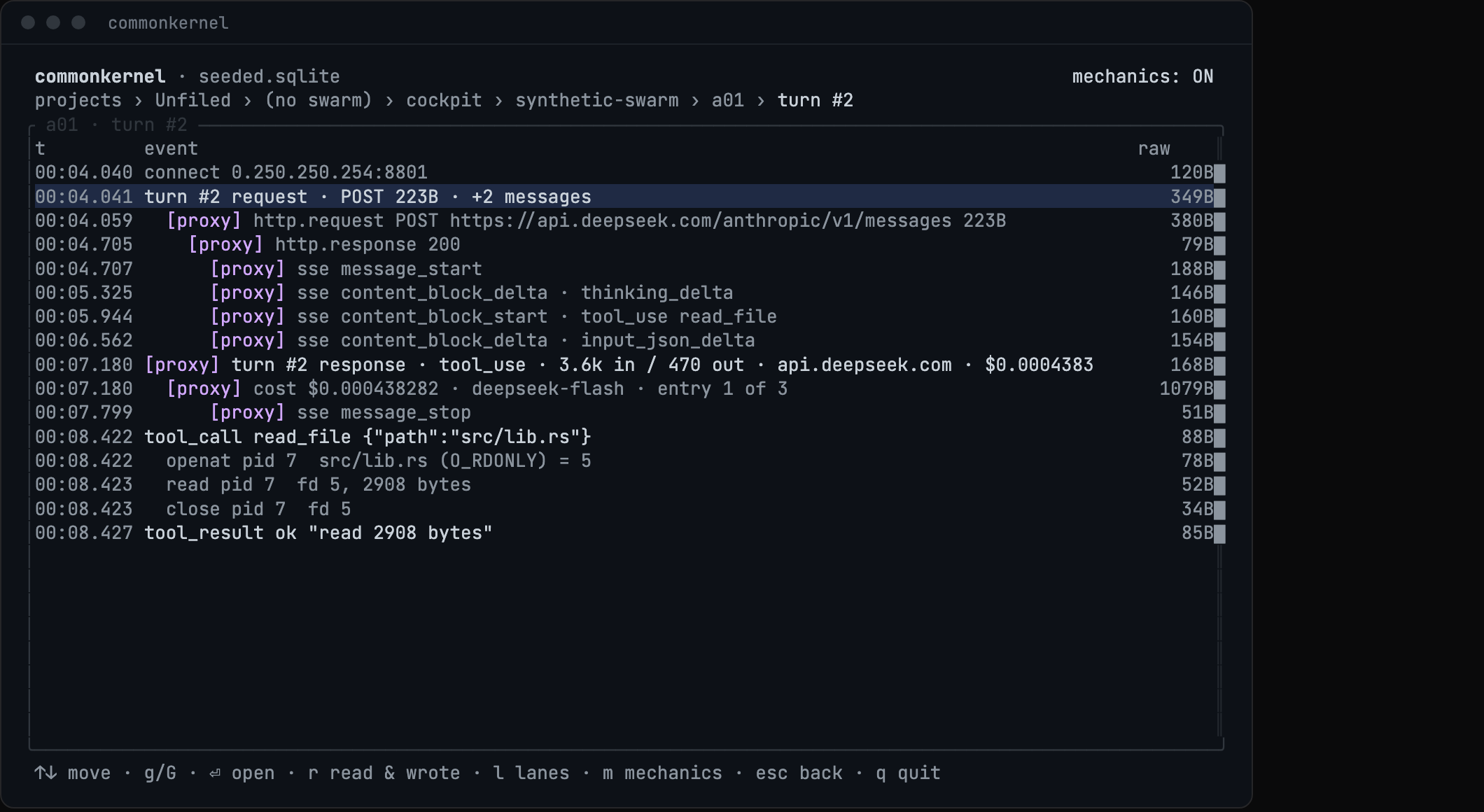Click the seeded.sqlite database name

269,76
